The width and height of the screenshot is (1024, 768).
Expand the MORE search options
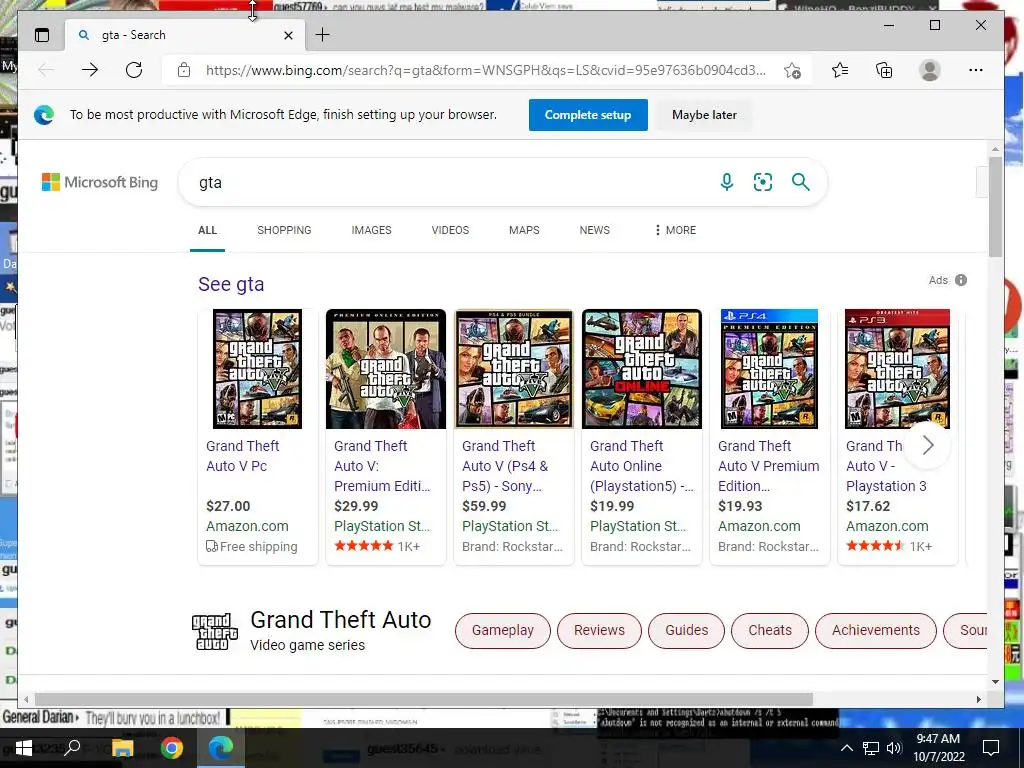pos(675,231)
